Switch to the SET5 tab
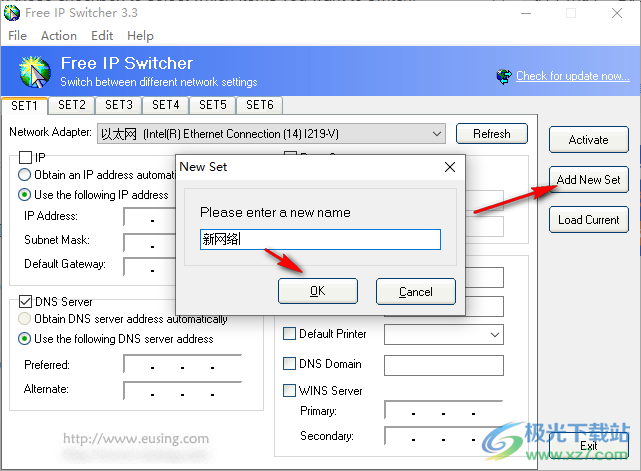This screenshot has height=471, width=641. pyautogui.click(x=213, y=105)
